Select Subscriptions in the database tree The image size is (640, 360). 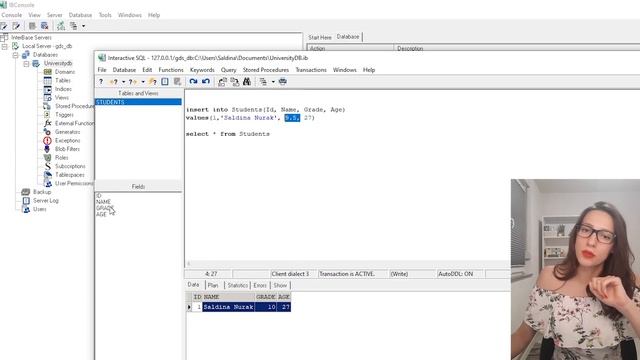point(70,166)
